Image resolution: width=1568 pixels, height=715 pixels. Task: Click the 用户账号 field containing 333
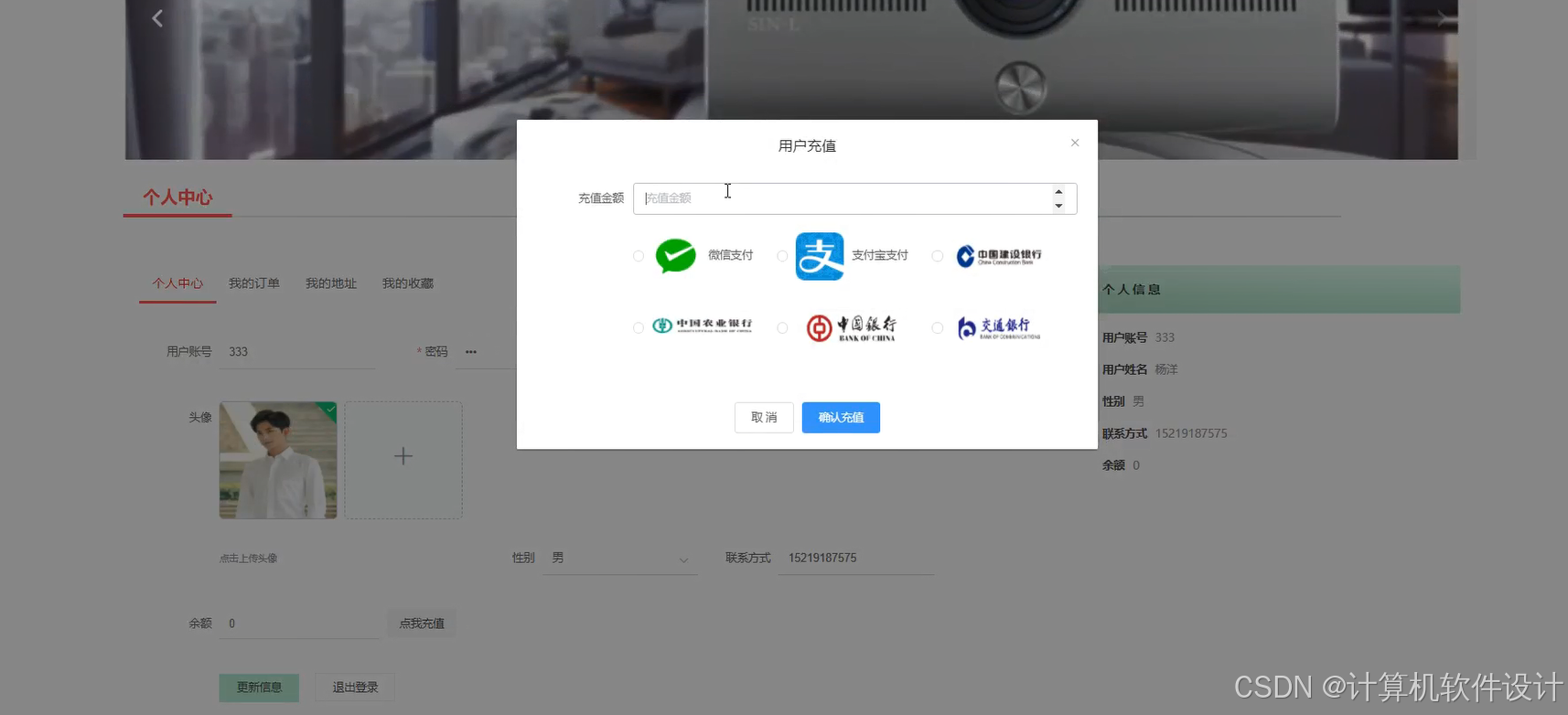click(297, 352)
